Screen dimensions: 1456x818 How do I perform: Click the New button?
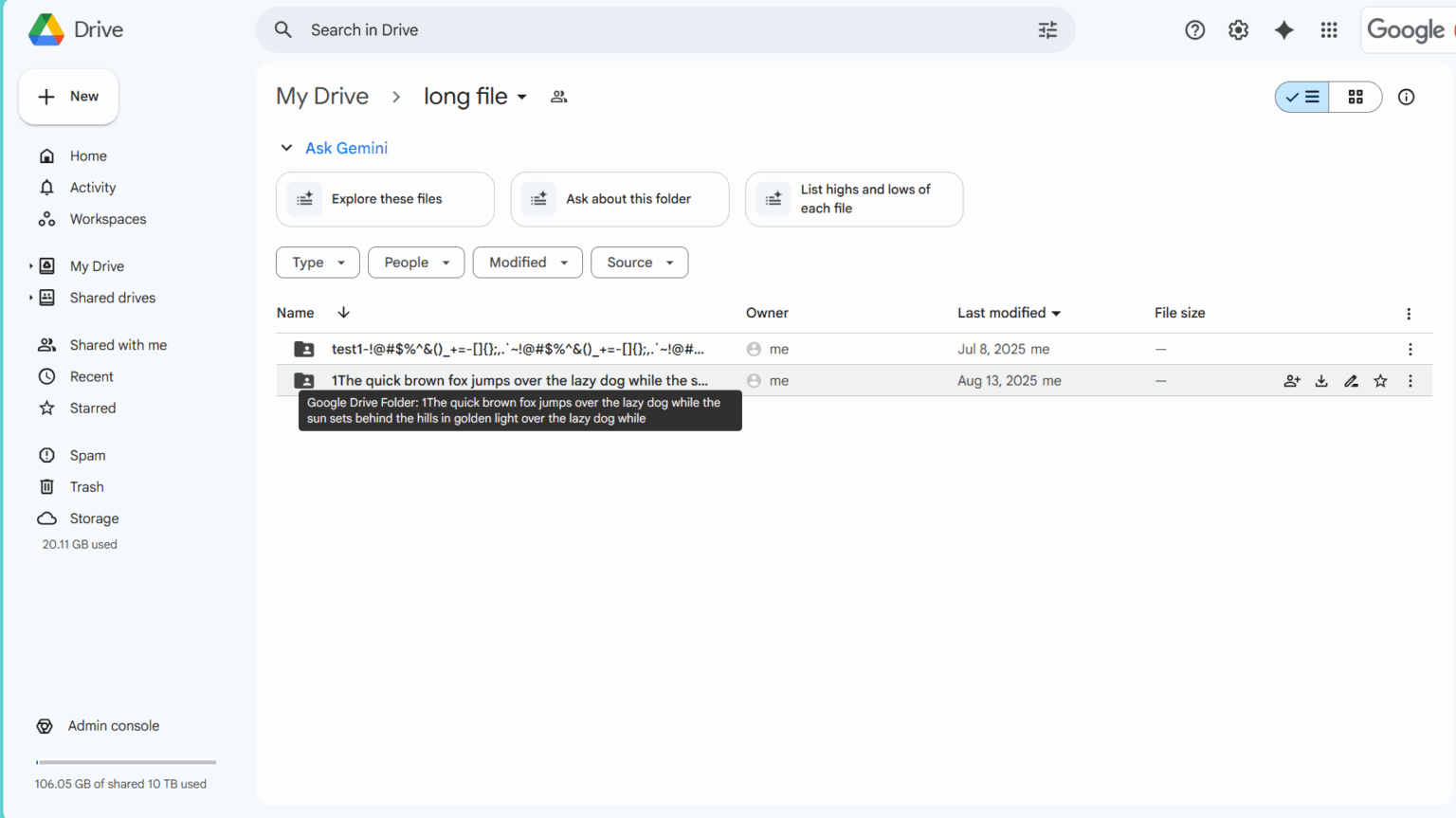(x=68, y=96)
